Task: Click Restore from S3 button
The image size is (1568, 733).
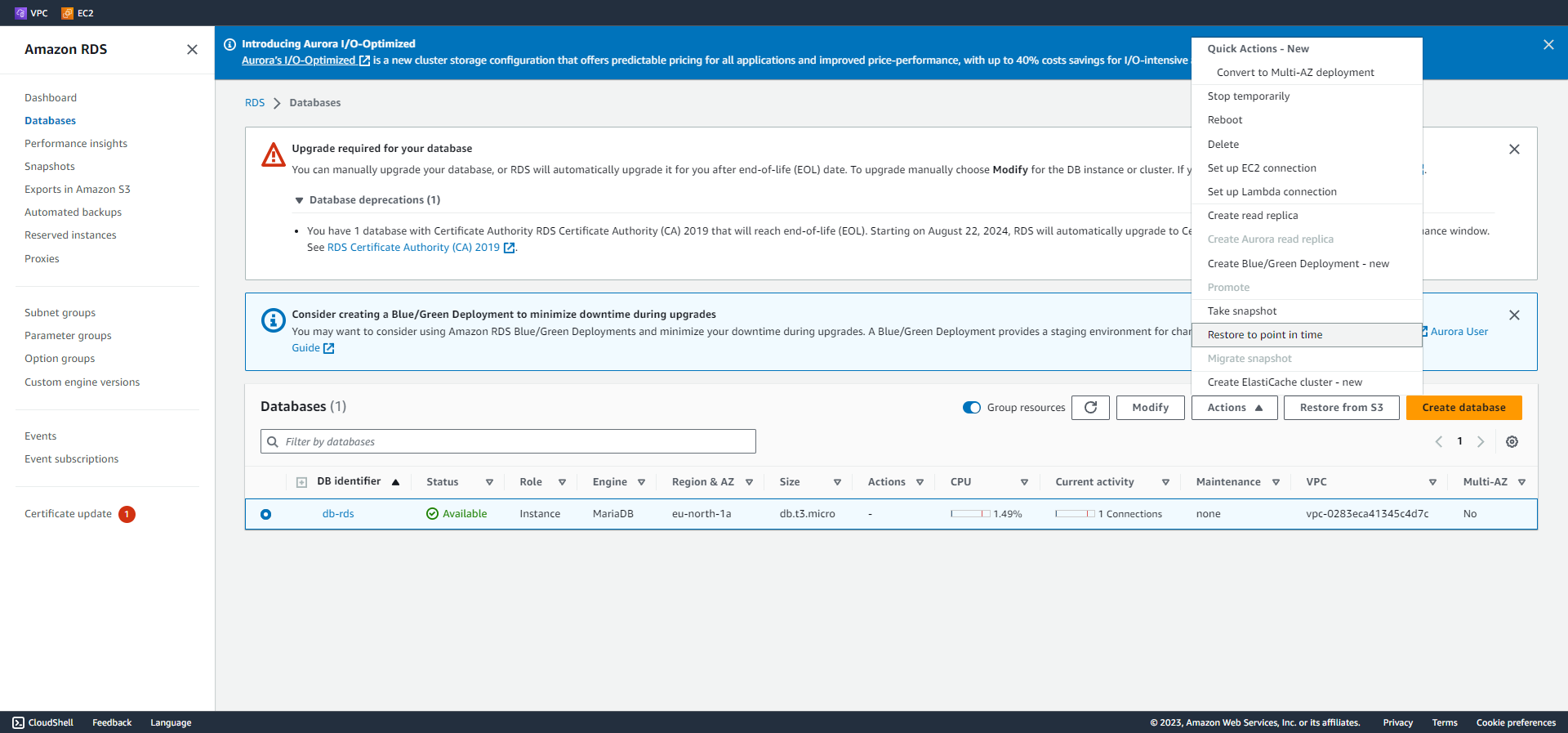Action: [1341, 407]
